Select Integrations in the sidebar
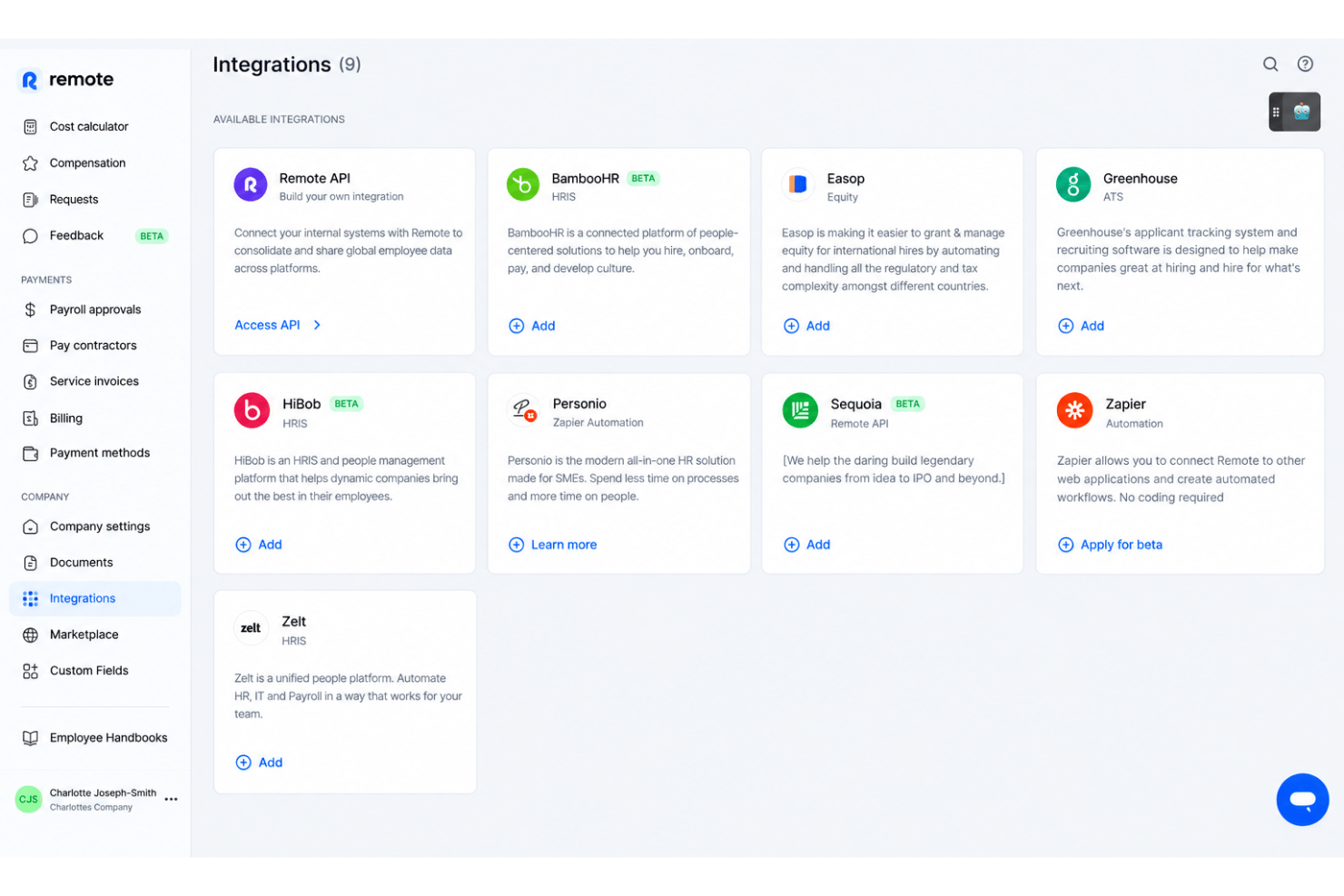Viewport: 1344px width, 896px height. click(95, 599)
